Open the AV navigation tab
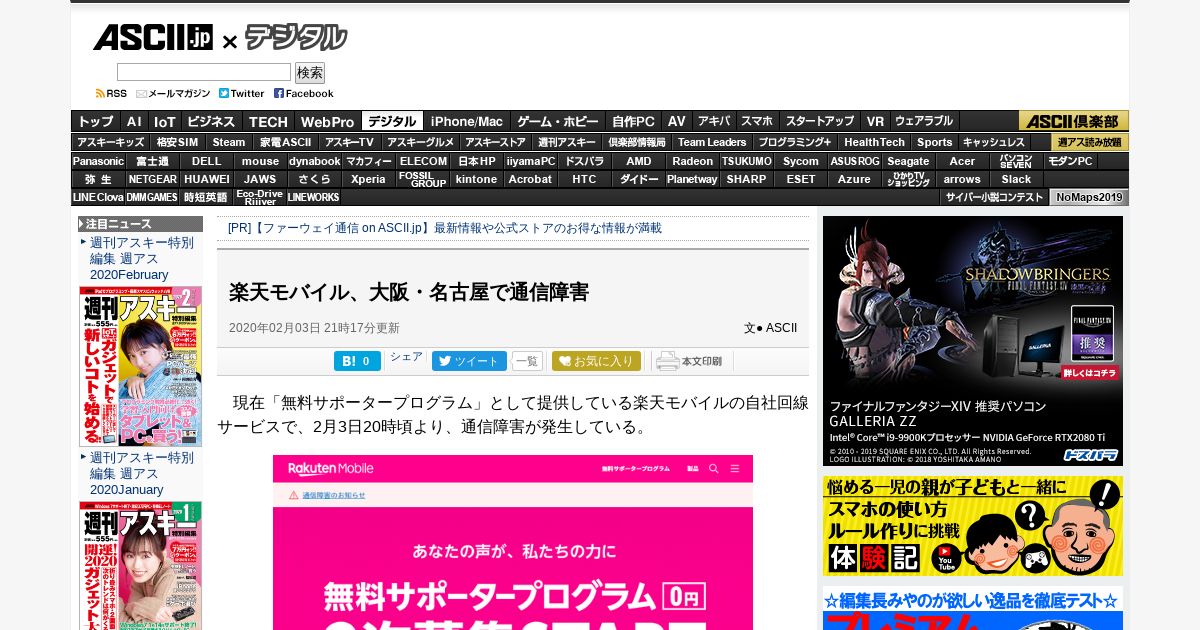 pyautogui.click(x=677, y=121)
